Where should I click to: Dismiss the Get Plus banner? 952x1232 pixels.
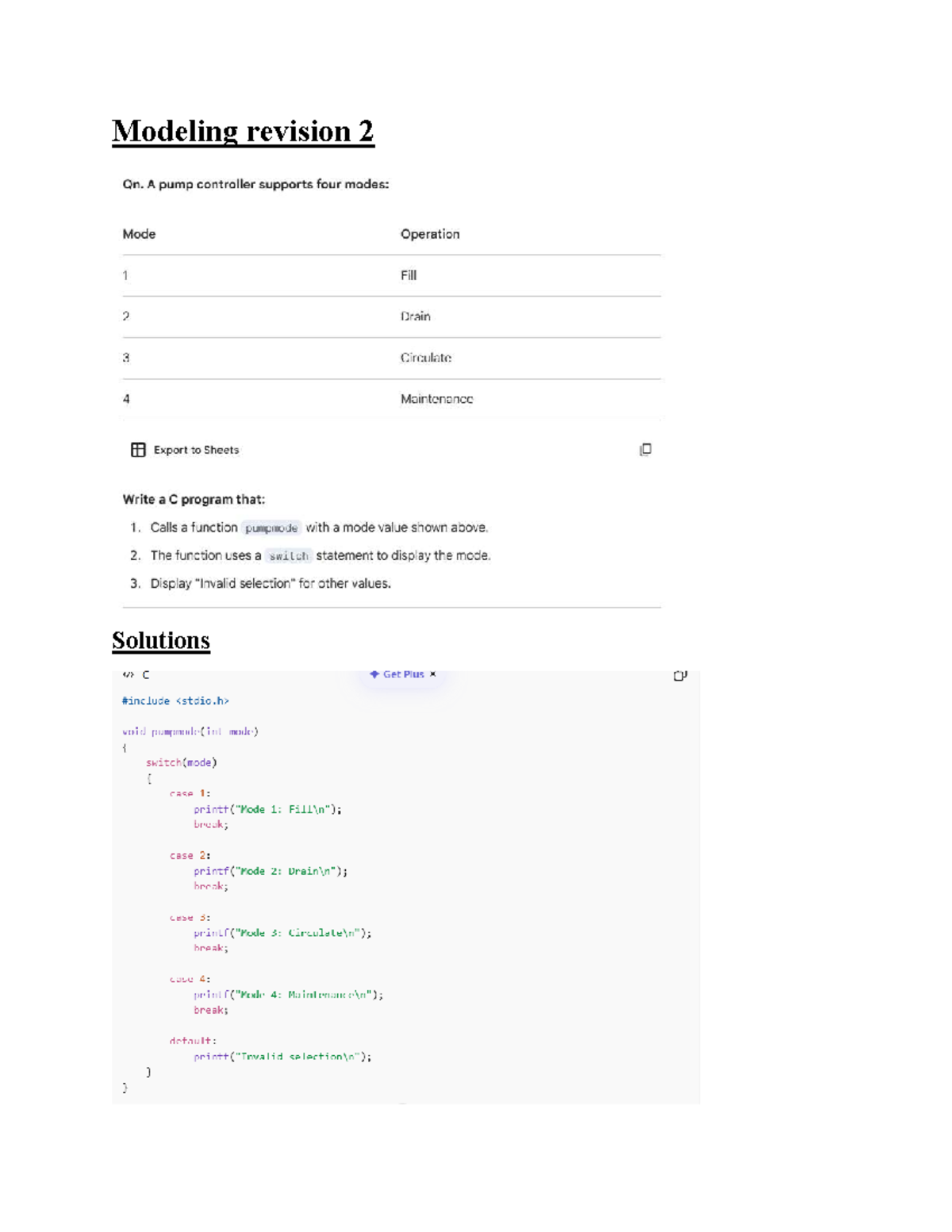point(433,674)
